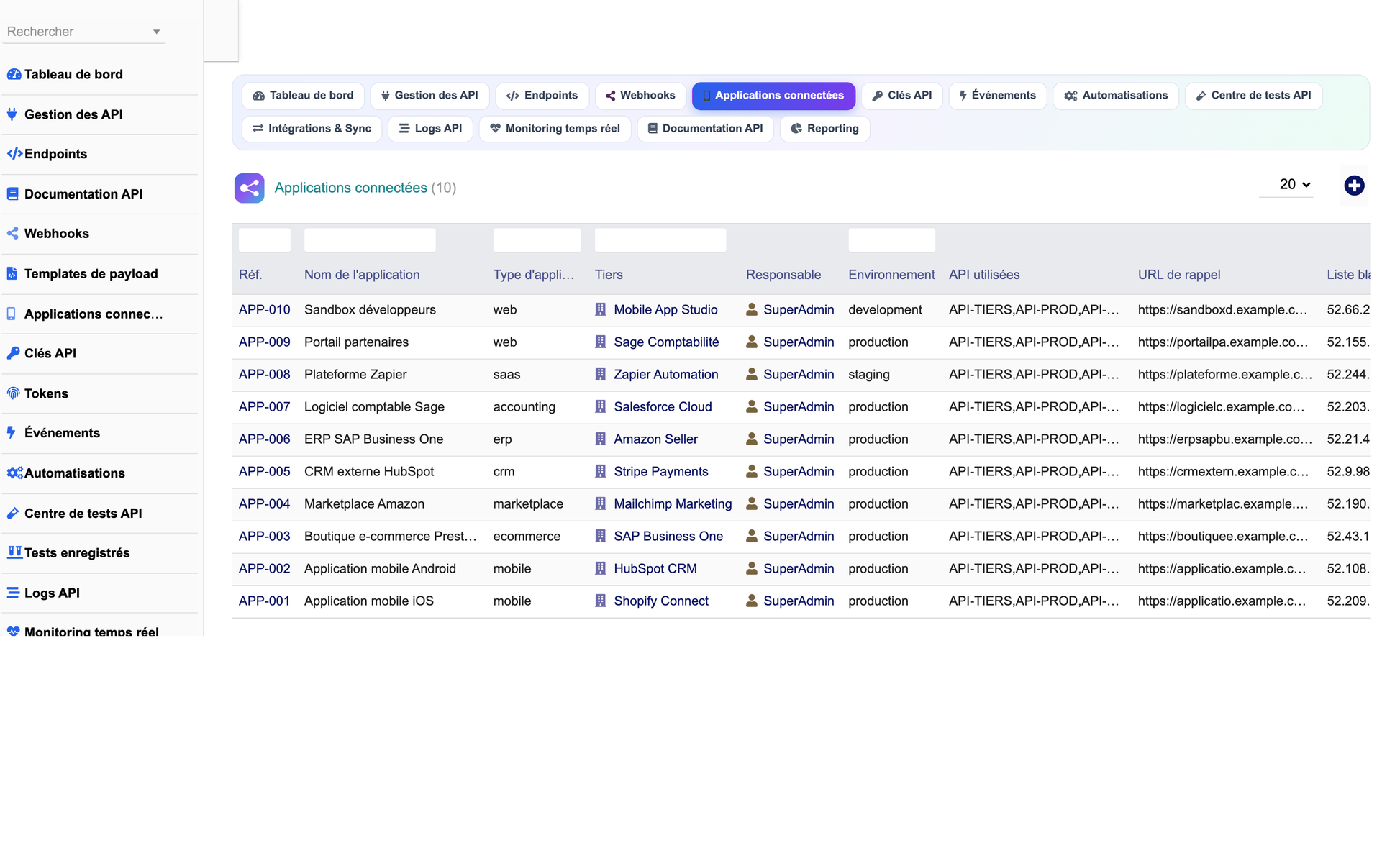Click the Webhooks share icon in sidebar
The width and height of the screenshot is (1400, 866).
click(12, 234)
